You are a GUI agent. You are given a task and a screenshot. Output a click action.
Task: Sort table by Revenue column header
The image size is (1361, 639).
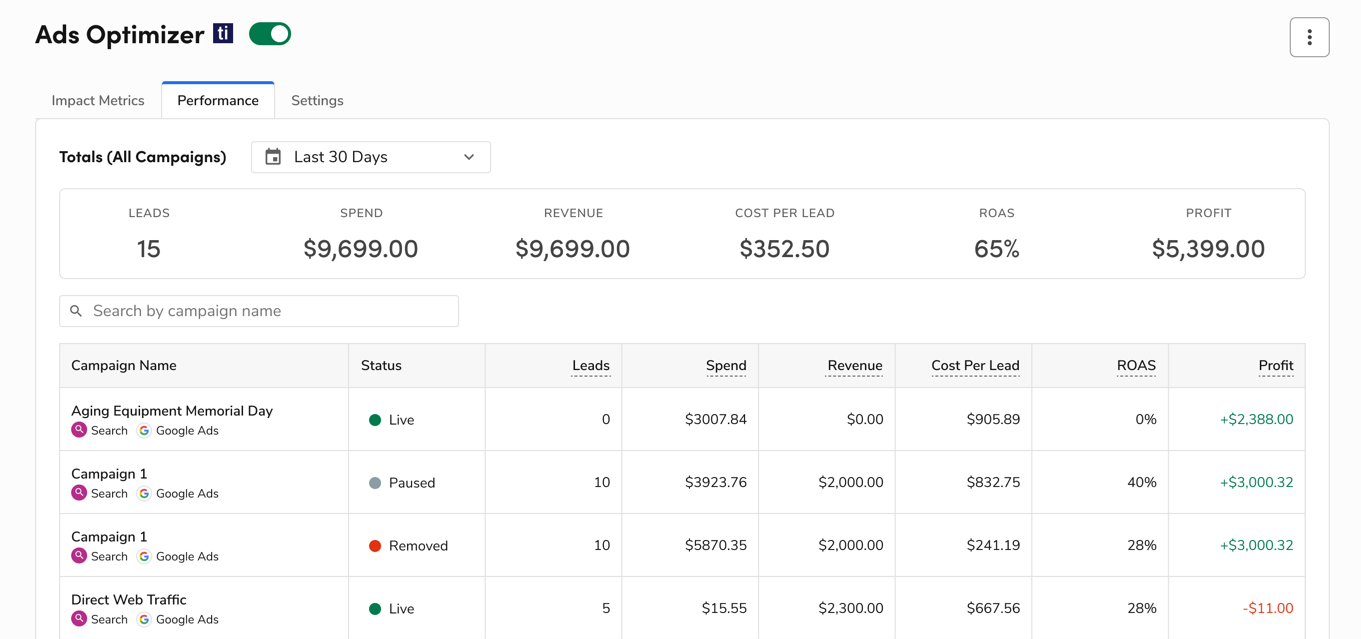tap(855, 366)
